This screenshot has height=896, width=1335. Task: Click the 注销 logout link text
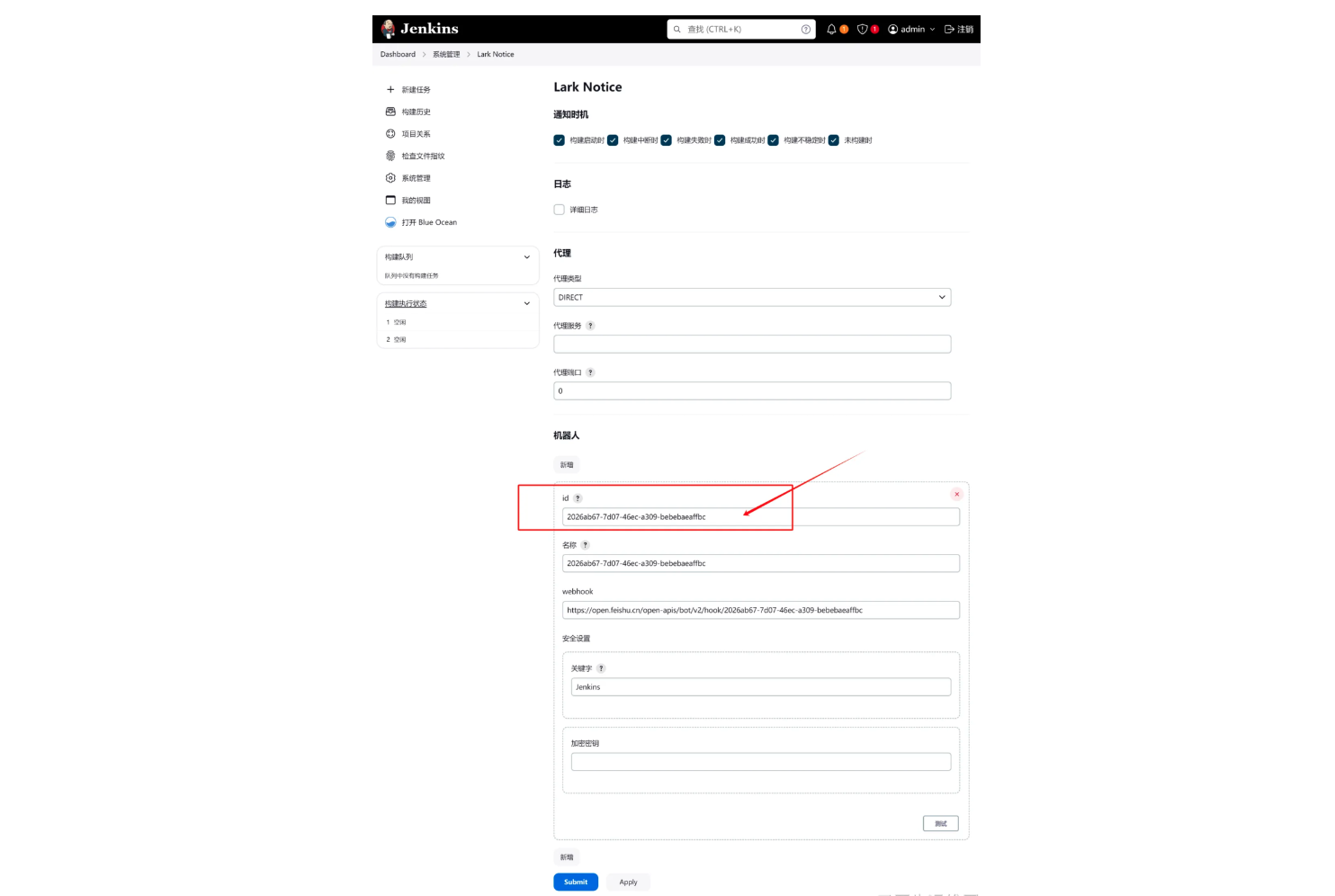click(x=965, y=29)
